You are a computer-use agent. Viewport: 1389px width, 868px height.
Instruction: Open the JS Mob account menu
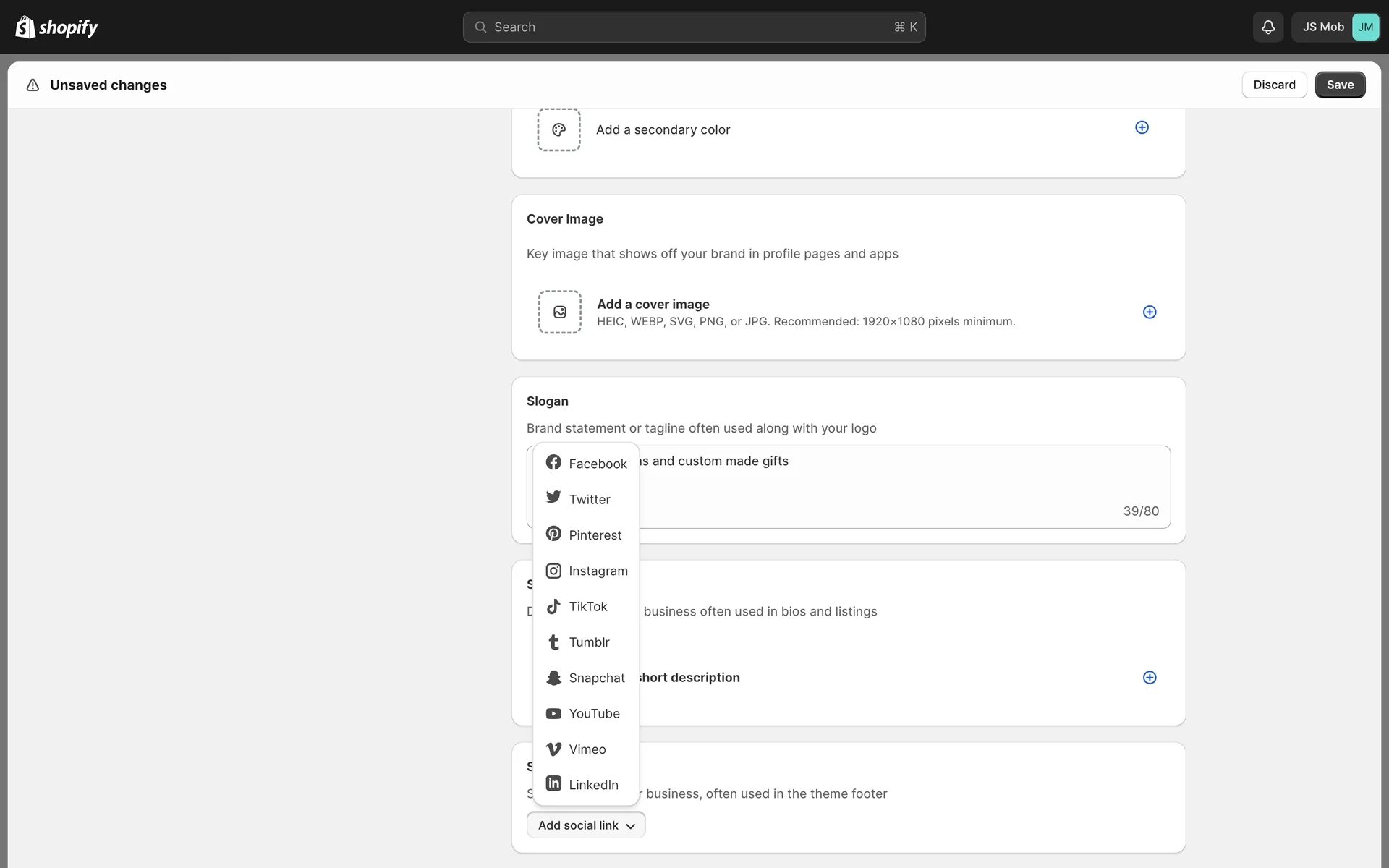pos(1335,27)
